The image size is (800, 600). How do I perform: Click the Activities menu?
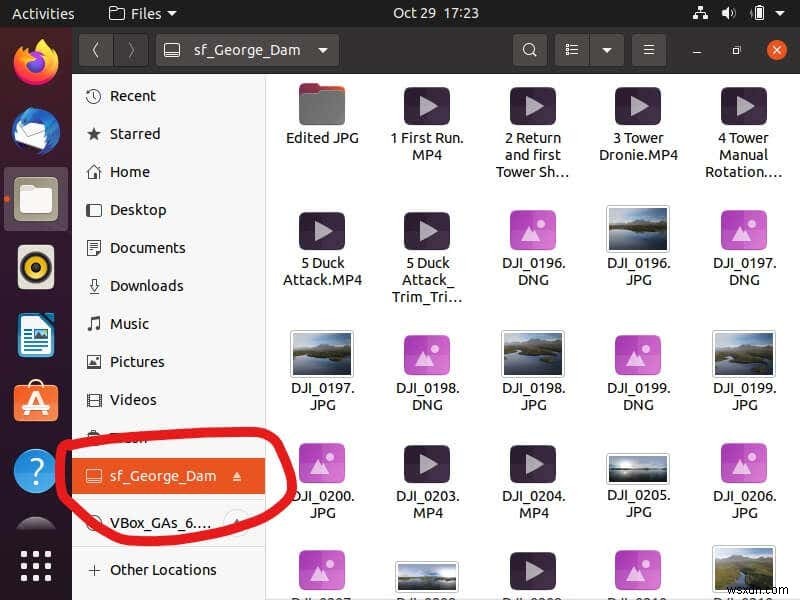[x=43, y=13]
